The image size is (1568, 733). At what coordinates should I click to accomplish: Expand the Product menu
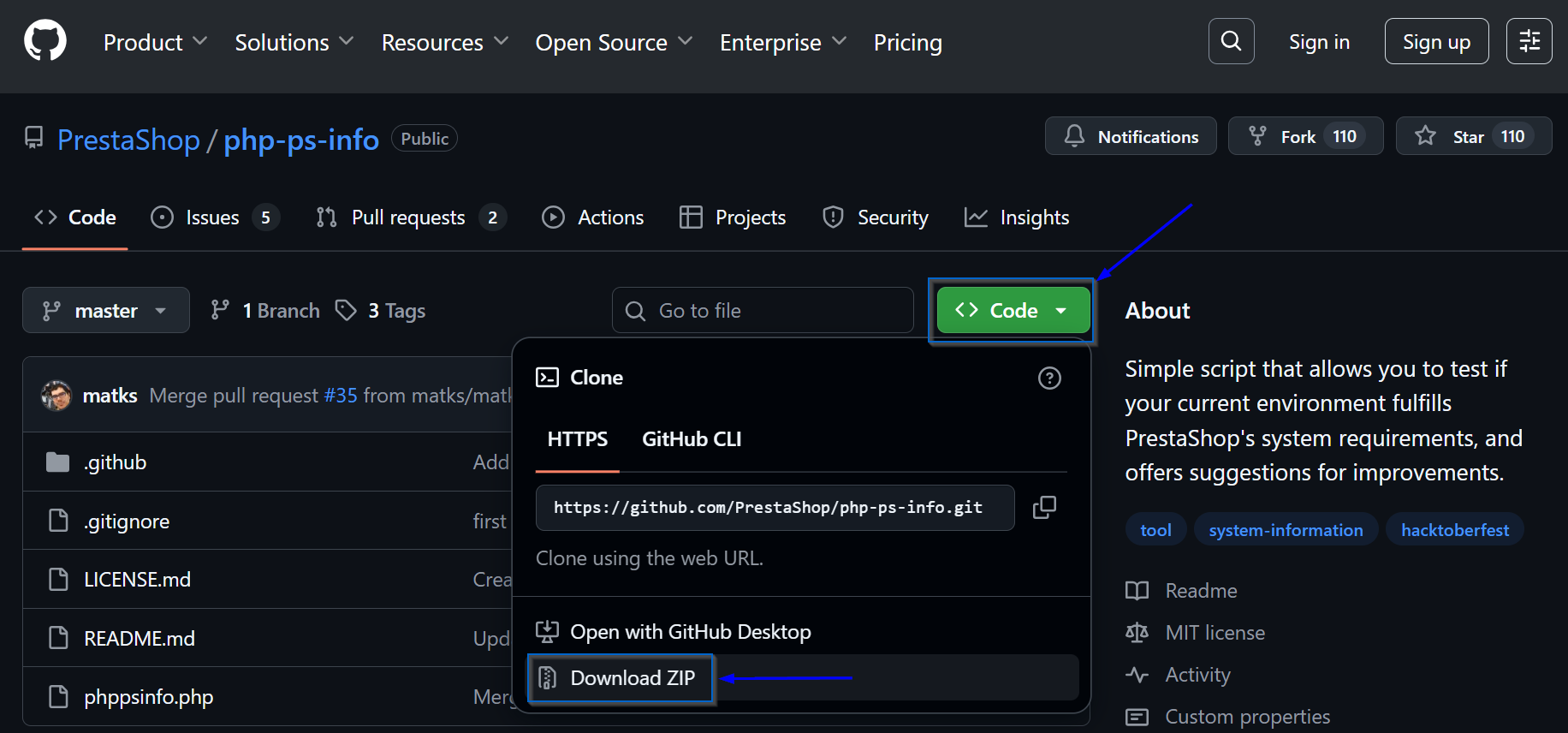(x=155, y=43)
